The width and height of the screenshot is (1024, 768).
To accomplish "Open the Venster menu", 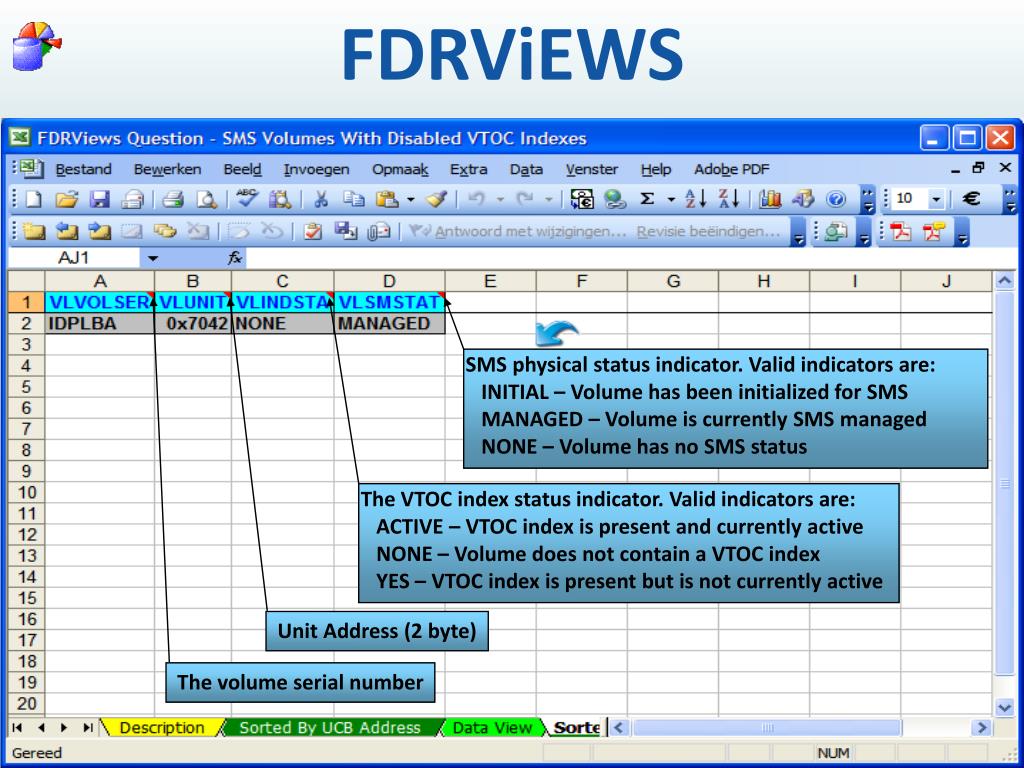I will [x=592, y=169].
